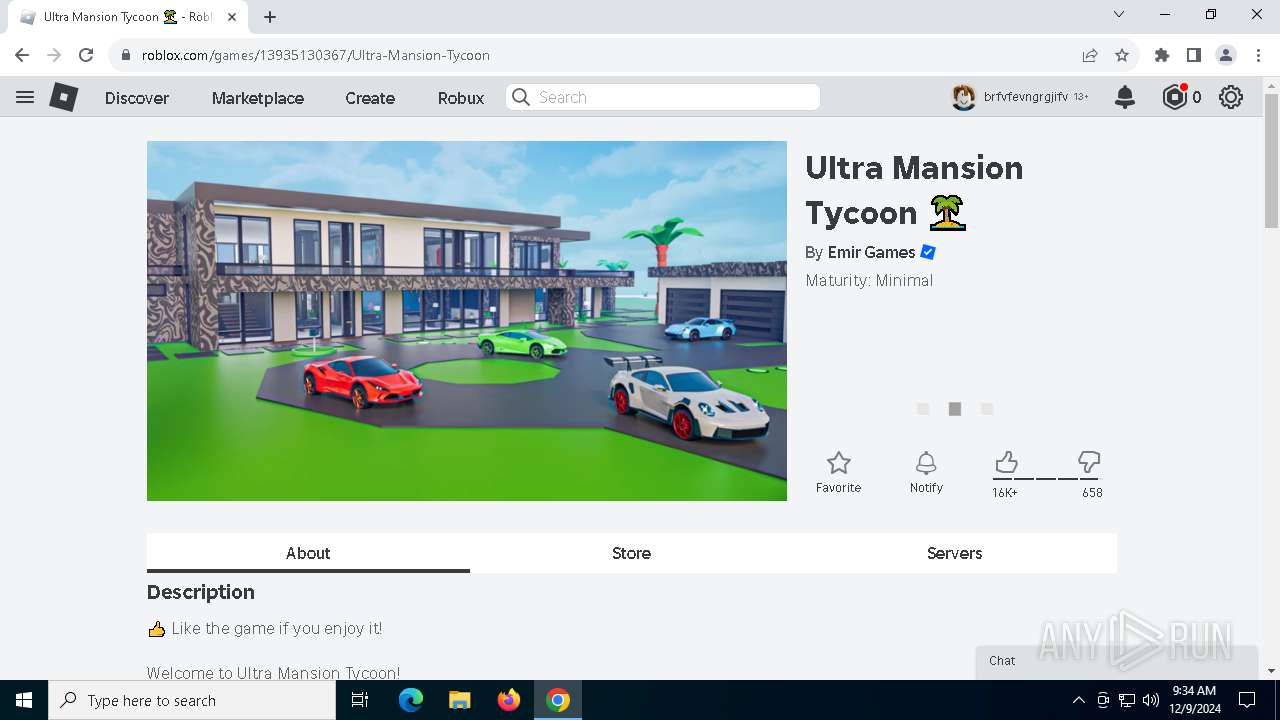The height and width of the screenshot is (720, 1280).
Task: View site information lock icon
Action: (x=126, y=55)
